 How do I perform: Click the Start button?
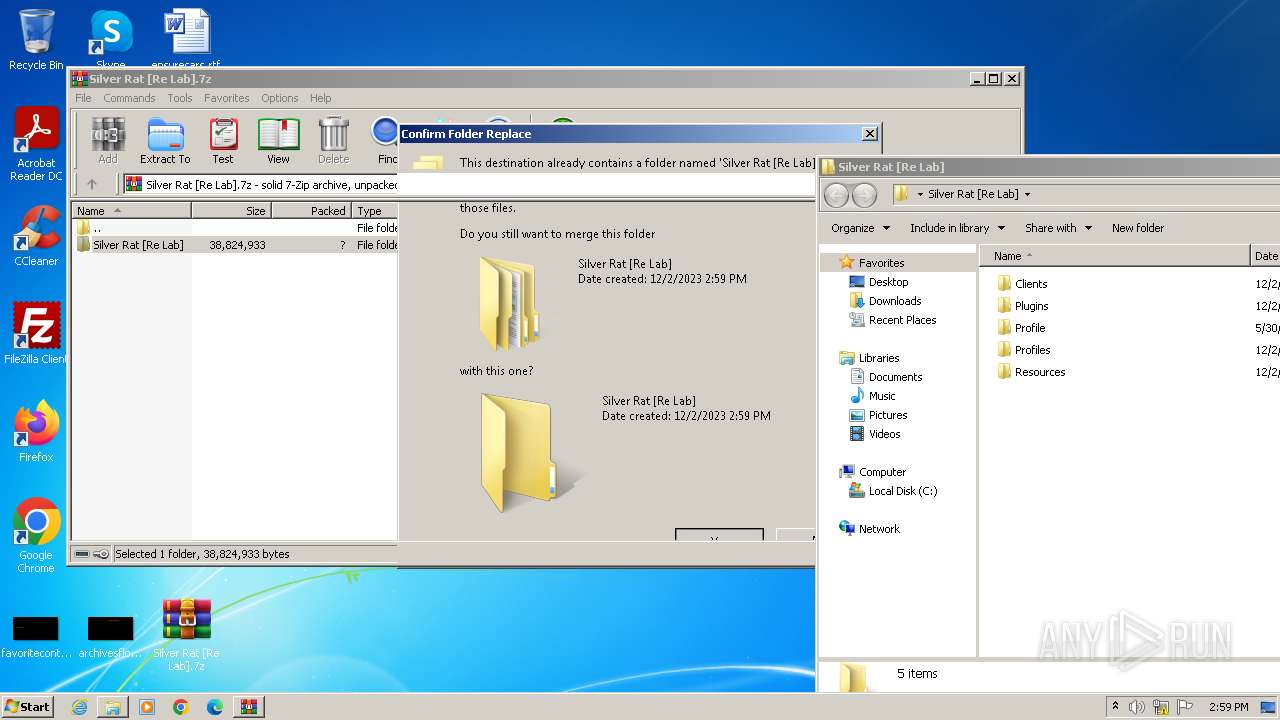tap(28, 707)
